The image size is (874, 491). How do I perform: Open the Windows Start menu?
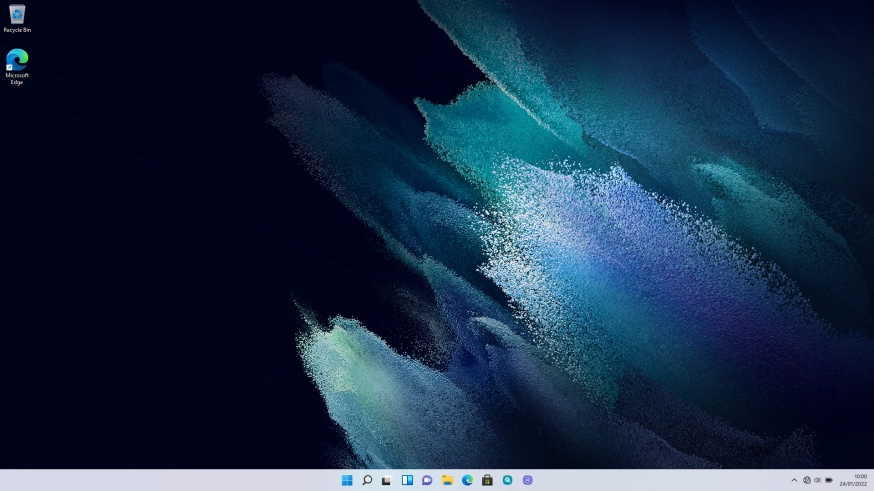pos(347,480)
